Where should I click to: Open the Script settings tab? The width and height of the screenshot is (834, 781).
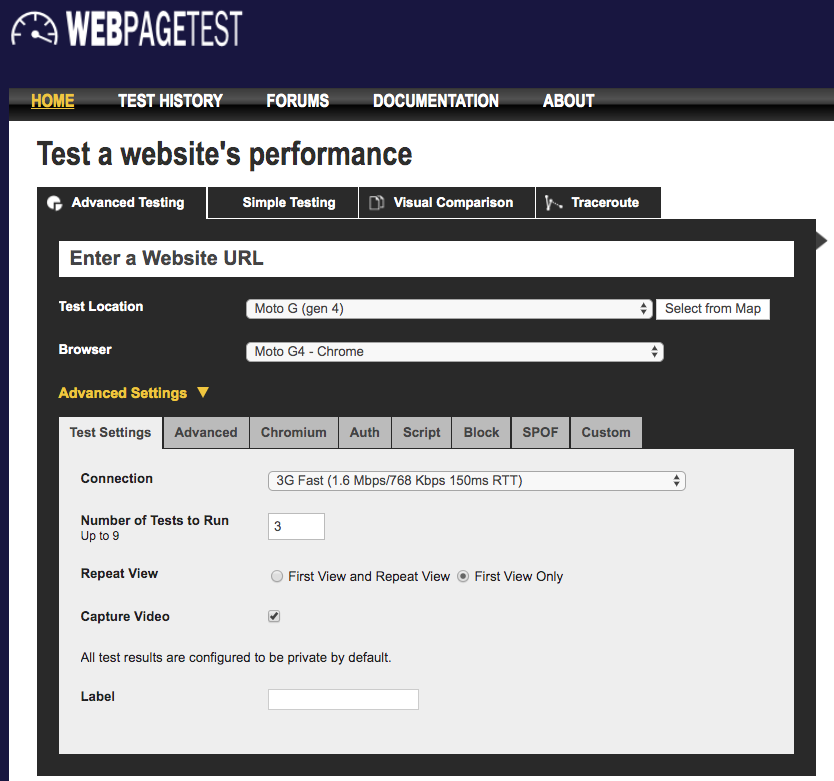tap(422, 433)
